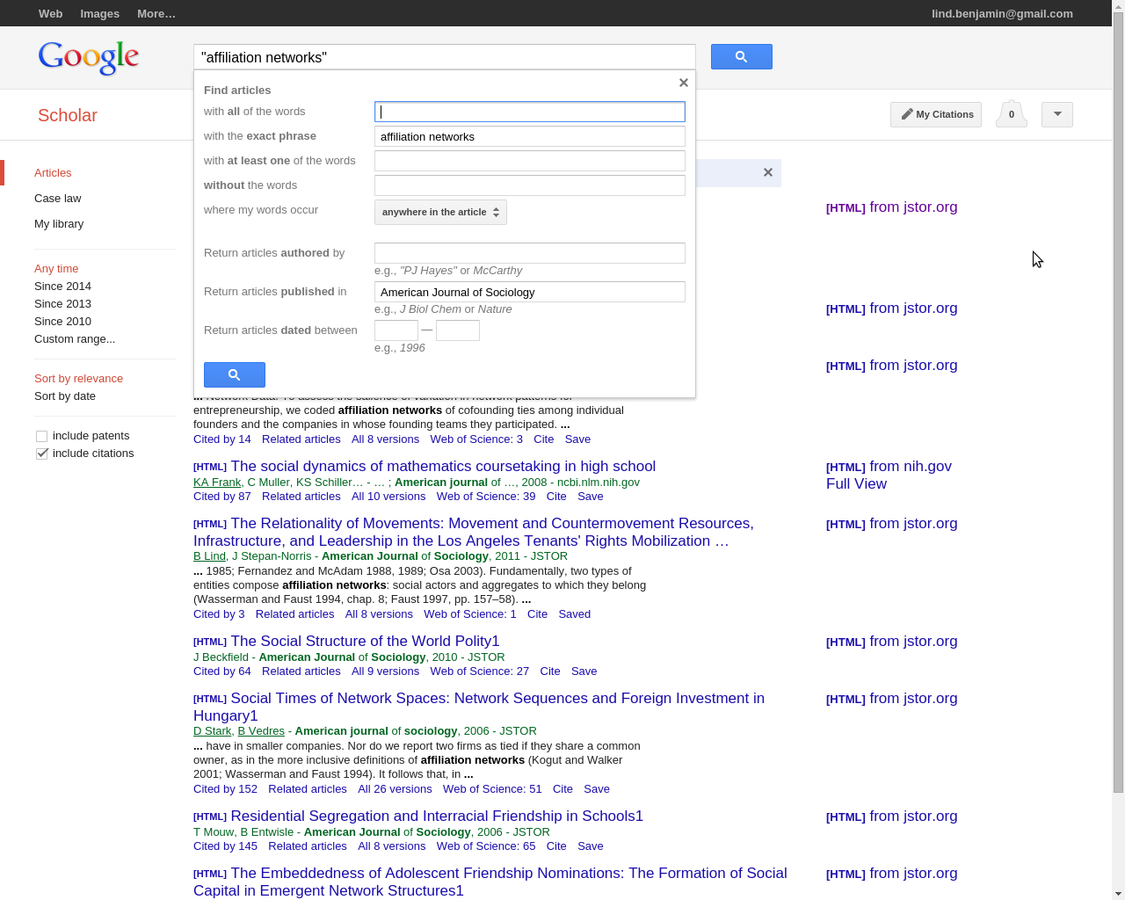
Task: Click the My Citations pencil button
Action: 936,114
